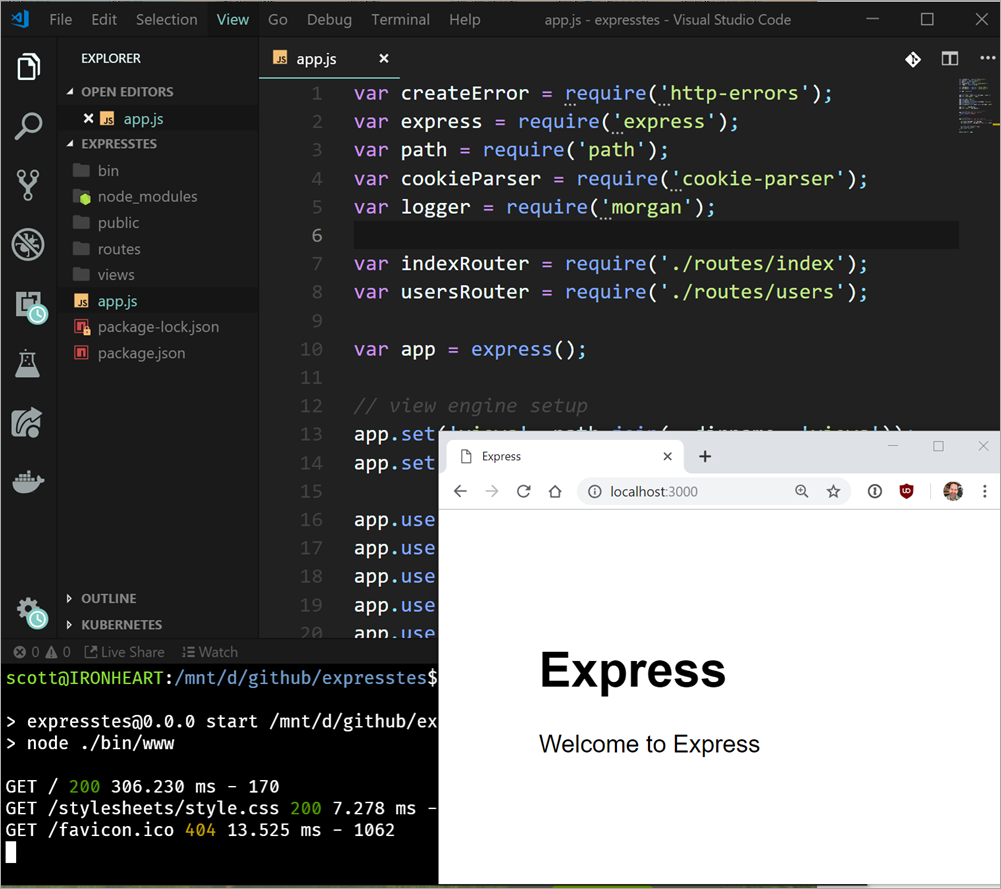Bookmark this page with the star
1001x889 pixels.
(833, 491)
